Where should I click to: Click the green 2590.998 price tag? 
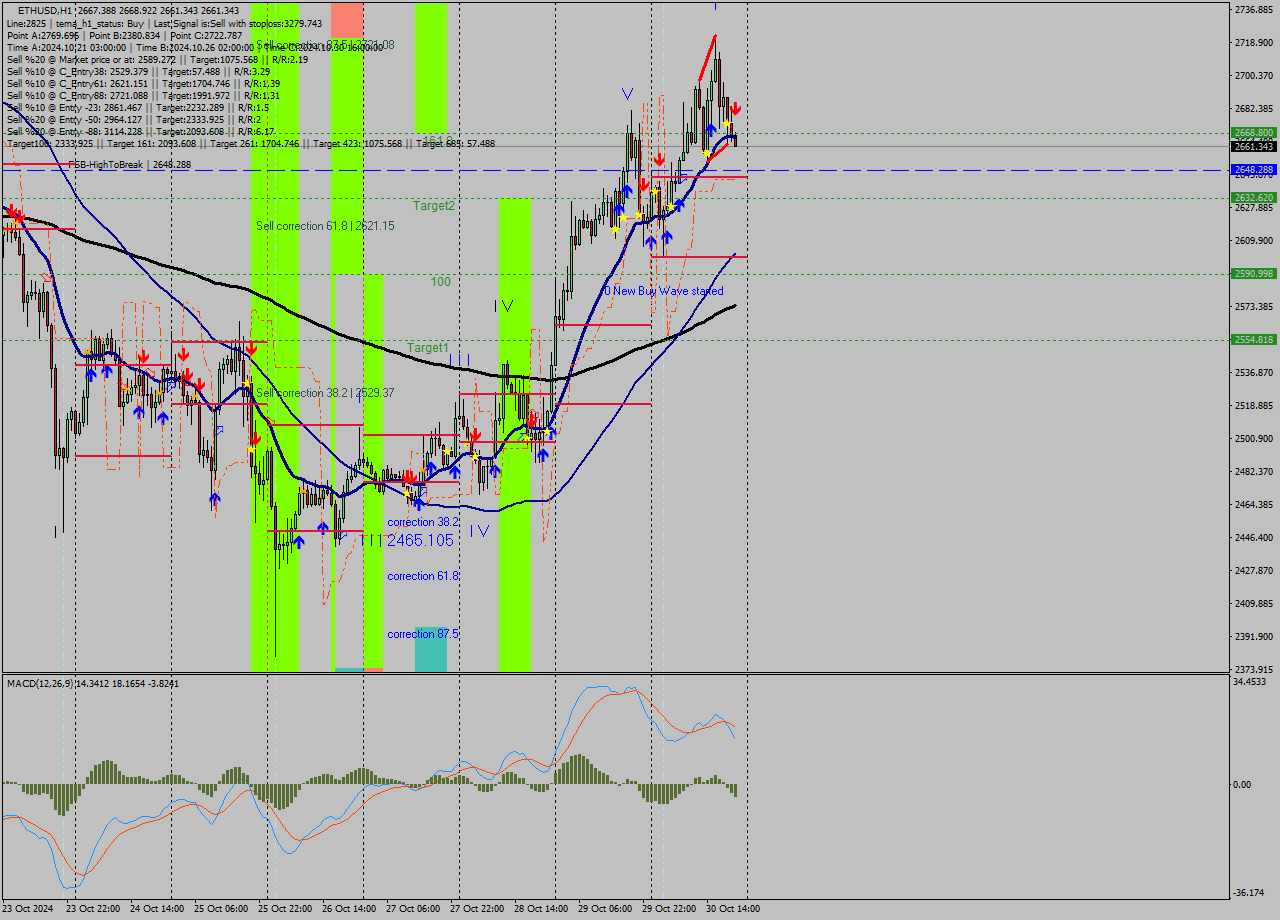[1254, 274]
